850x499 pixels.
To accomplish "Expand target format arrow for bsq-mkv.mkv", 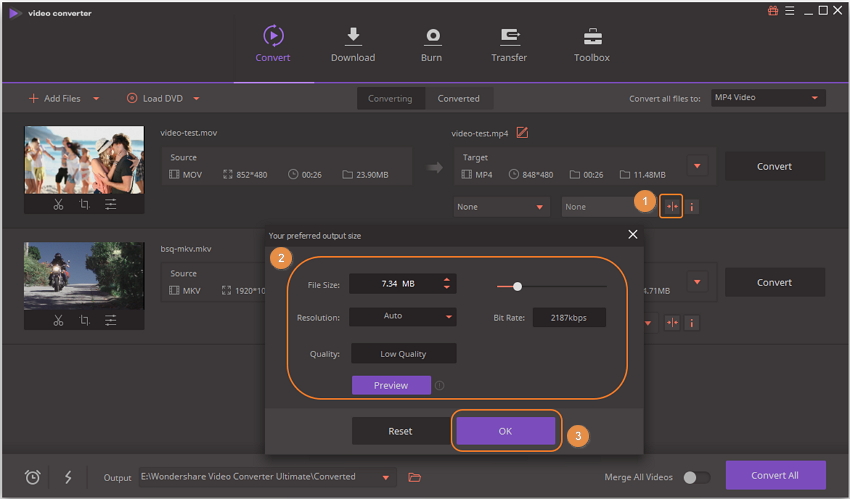I will [x=697, y=282].
